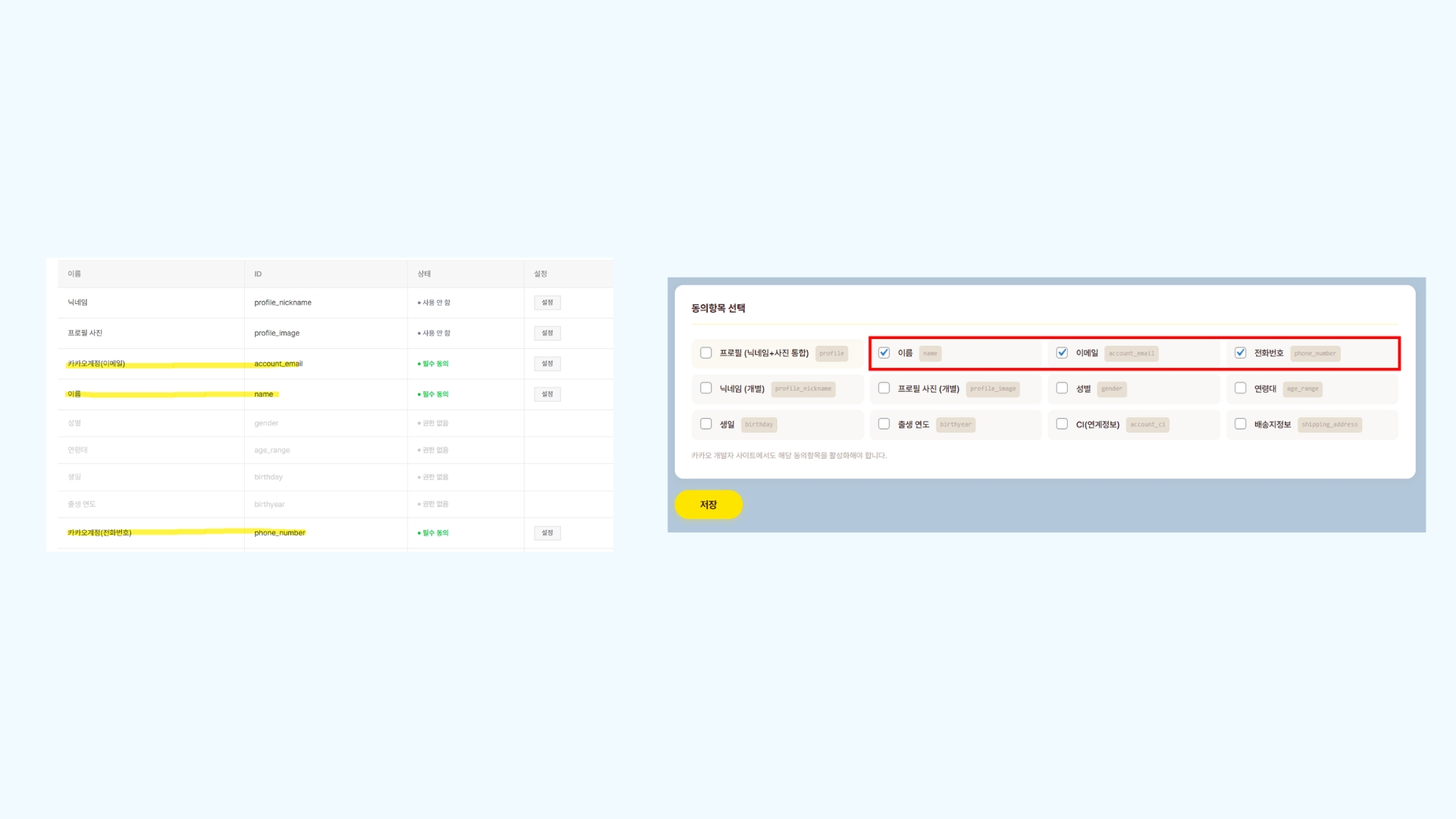This screenshot has width=1456, height=819.
Task: Click the yellow 저장 save button
Action: (x=708, y=504)
